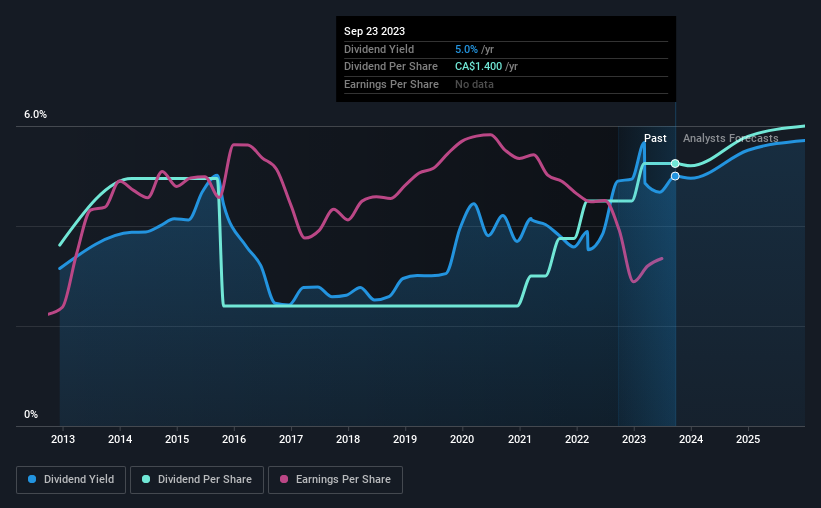Click the 2018 x-axis label
821x508 pixels.
click(348, 439)
